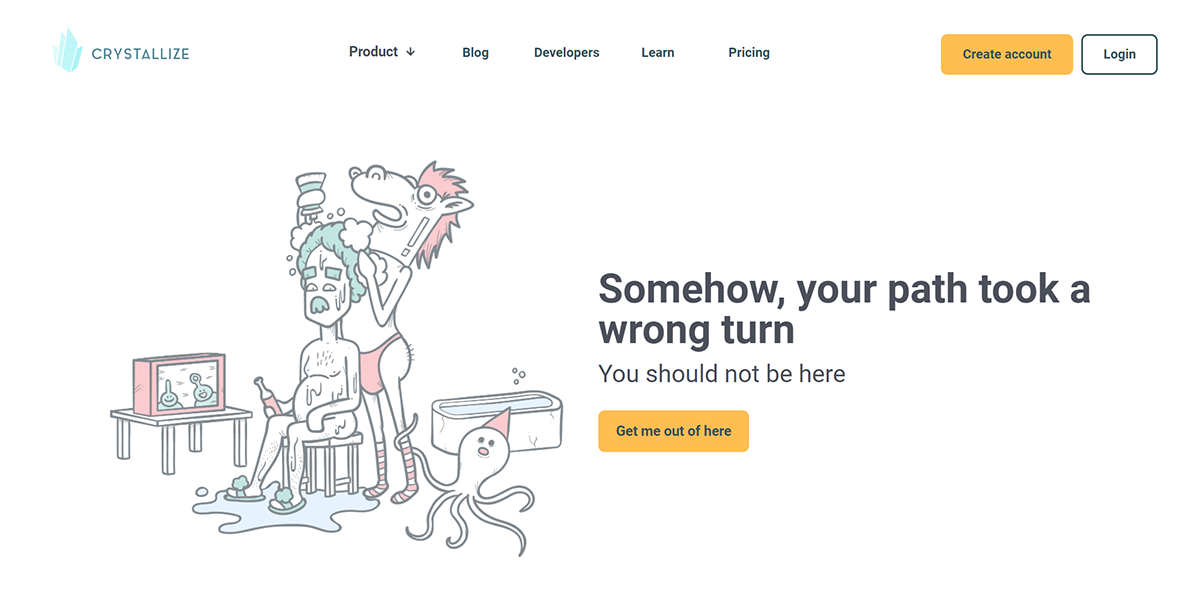The height and width of the screenshot is (612, 1200).
Task: Visit the Learn page
Action: pos(658,53)
